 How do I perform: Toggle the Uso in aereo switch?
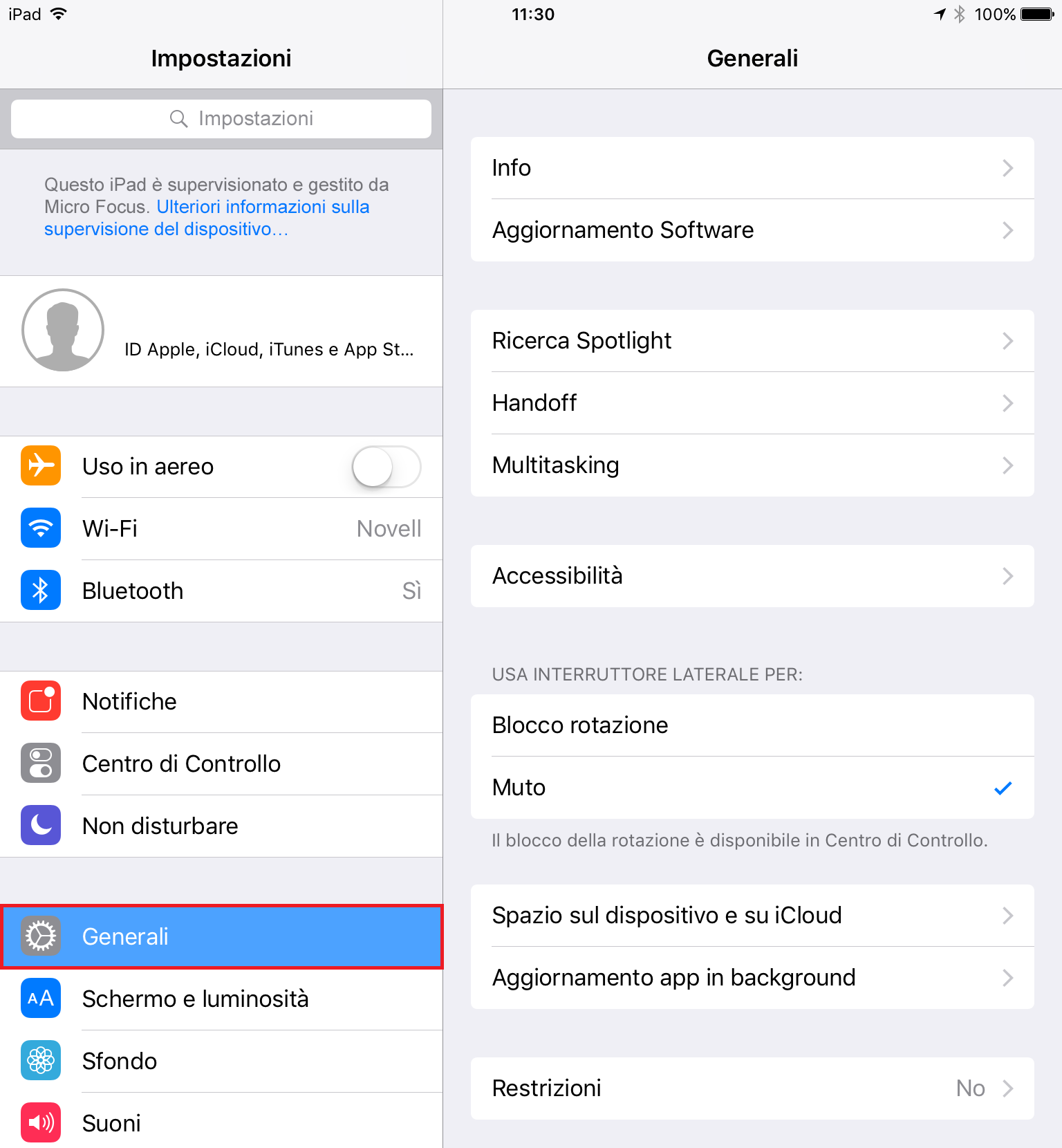[386, 467]
